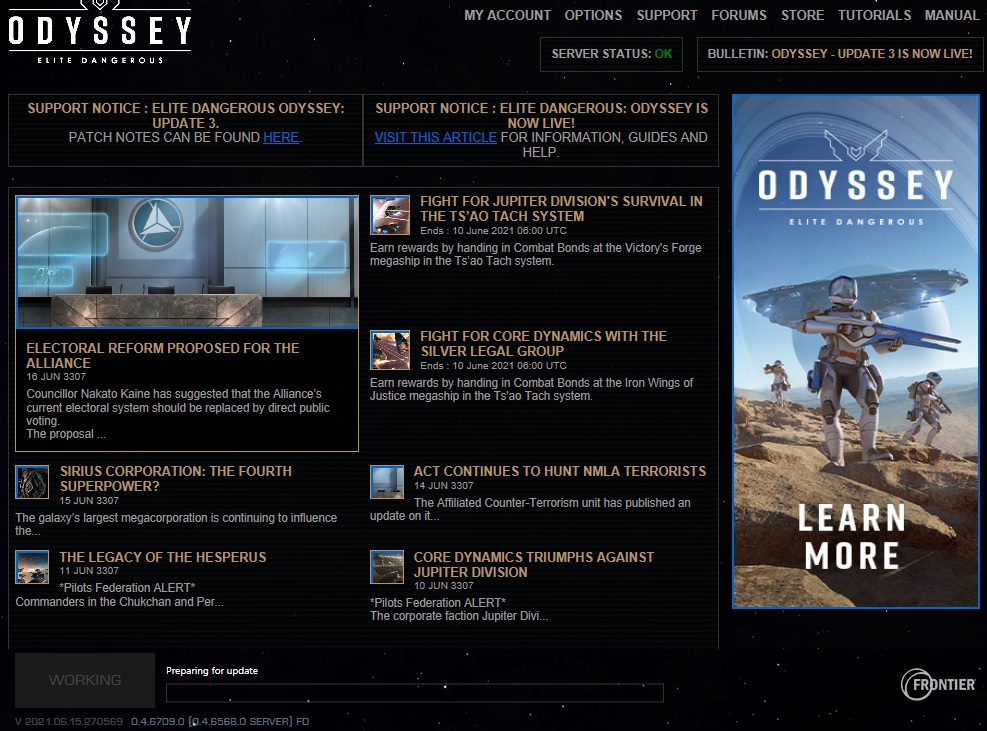Viewport: 987px width, 731px height.
Task: Open Fight for Jupiter Division's Survival headline
Action: coord(561,208)
